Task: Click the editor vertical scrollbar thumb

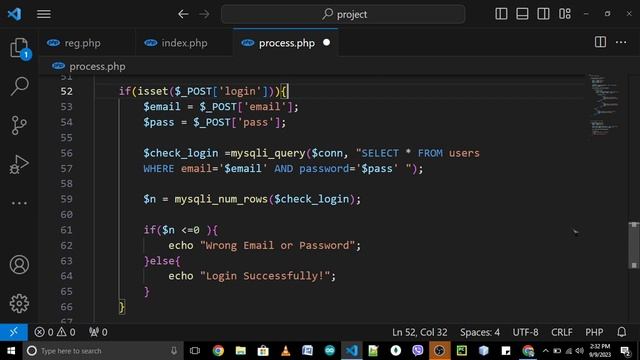Action: pos(633,245)
